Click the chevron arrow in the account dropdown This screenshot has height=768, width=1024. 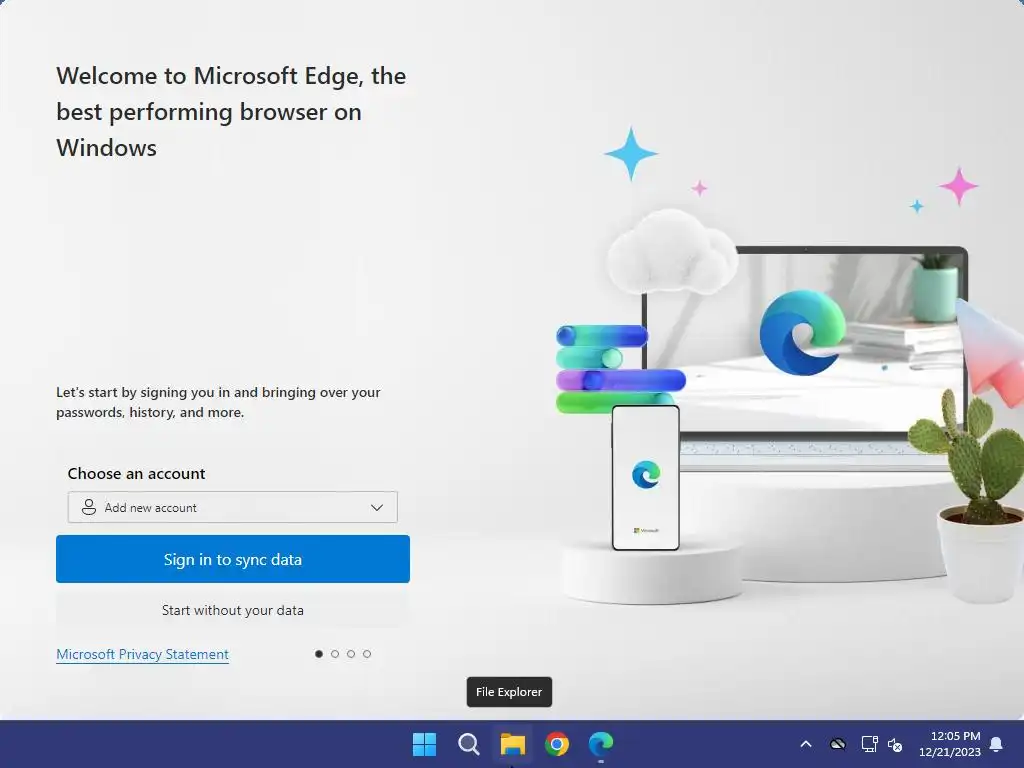point(377,507)
